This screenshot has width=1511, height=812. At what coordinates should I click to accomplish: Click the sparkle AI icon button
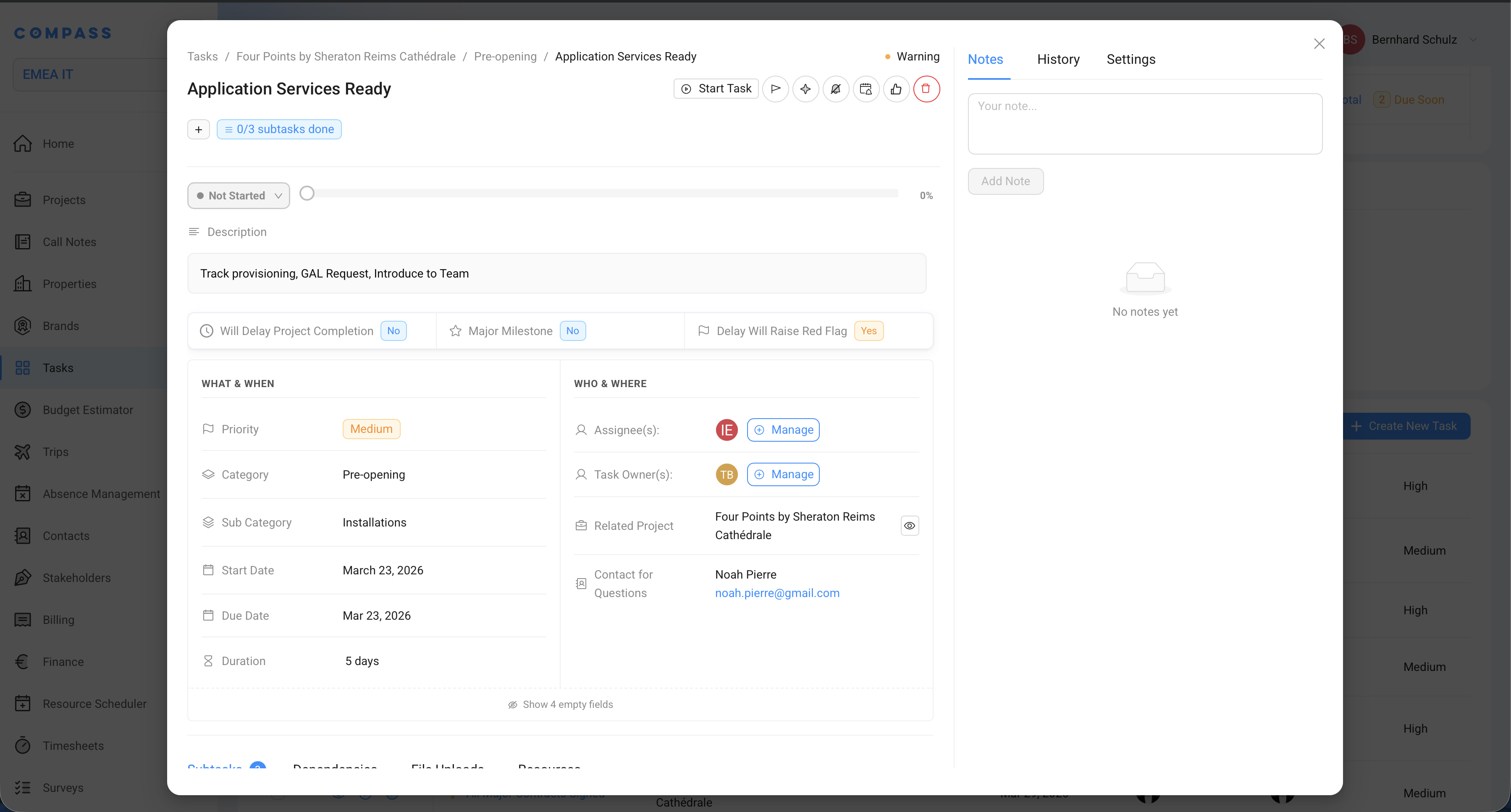pyautogui.click(x=805, y=89)
